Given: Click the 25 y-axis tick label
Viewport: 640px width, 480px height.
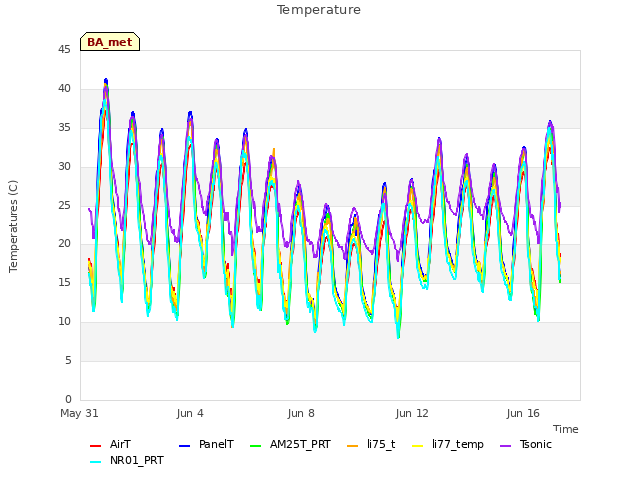Looking at the screenshot, I should [64, 205].
